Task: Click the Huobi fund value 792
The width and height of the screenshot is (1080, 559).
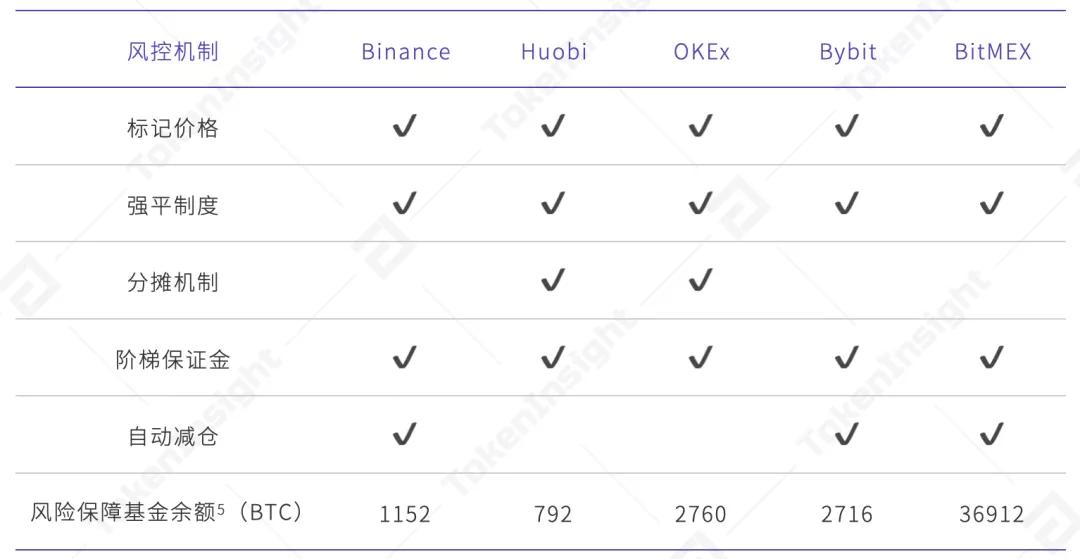Action: click(553, 514)
